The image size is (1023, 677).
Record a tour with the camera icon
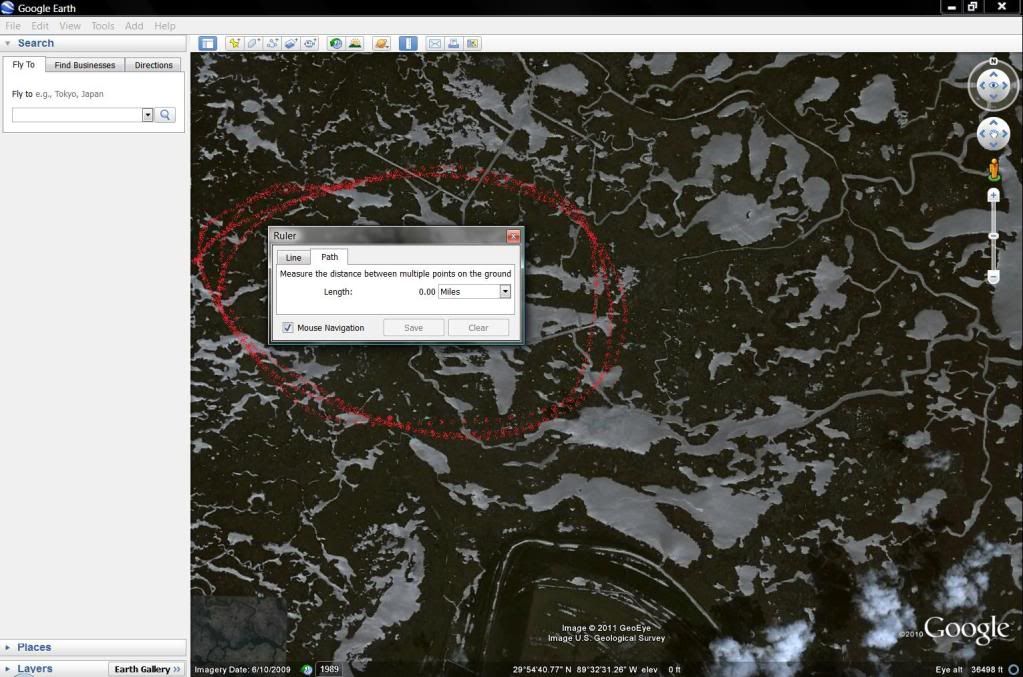[310, 43]
